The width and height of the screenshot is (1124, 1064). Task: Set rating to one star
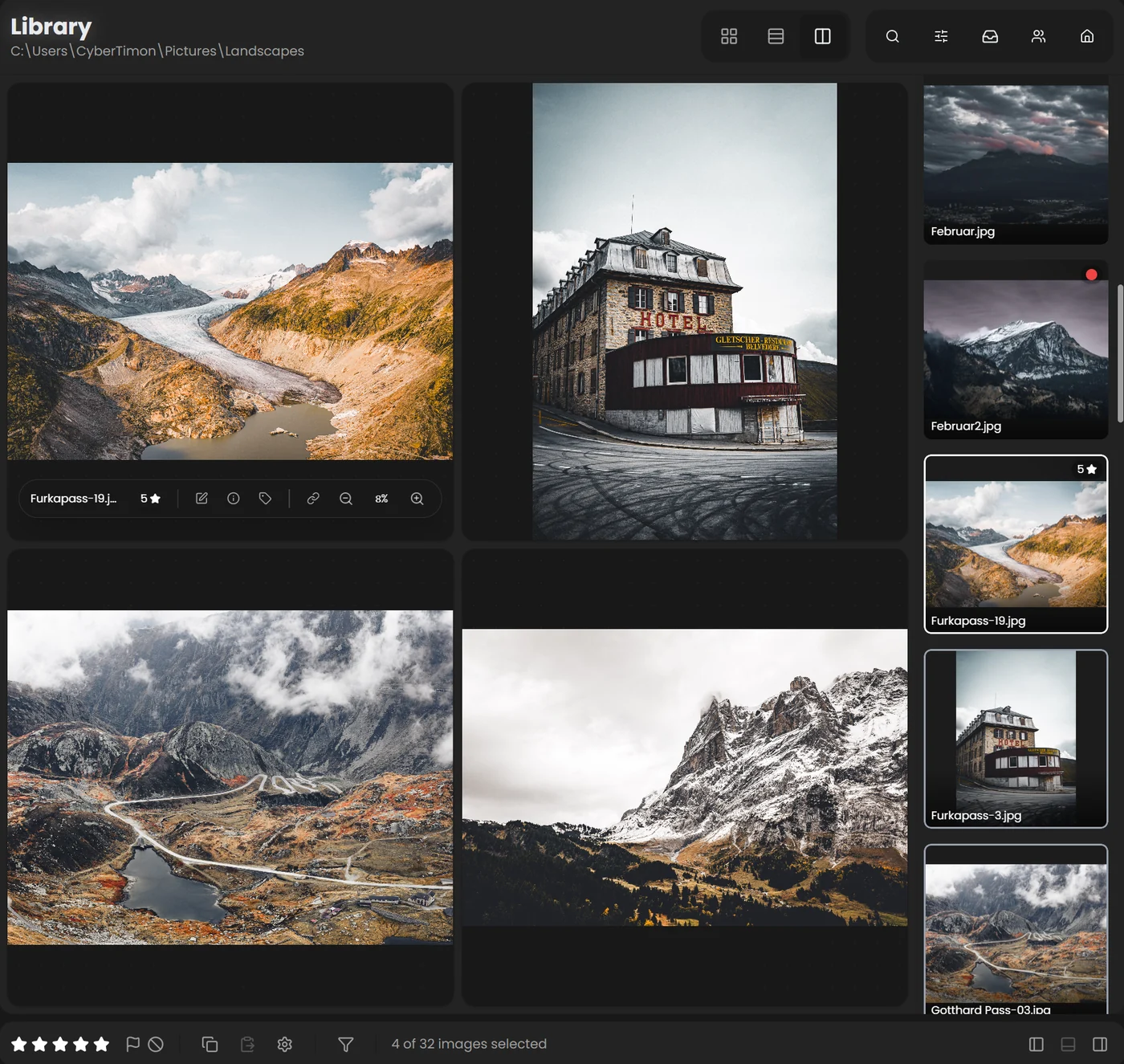click(19, 1044)
